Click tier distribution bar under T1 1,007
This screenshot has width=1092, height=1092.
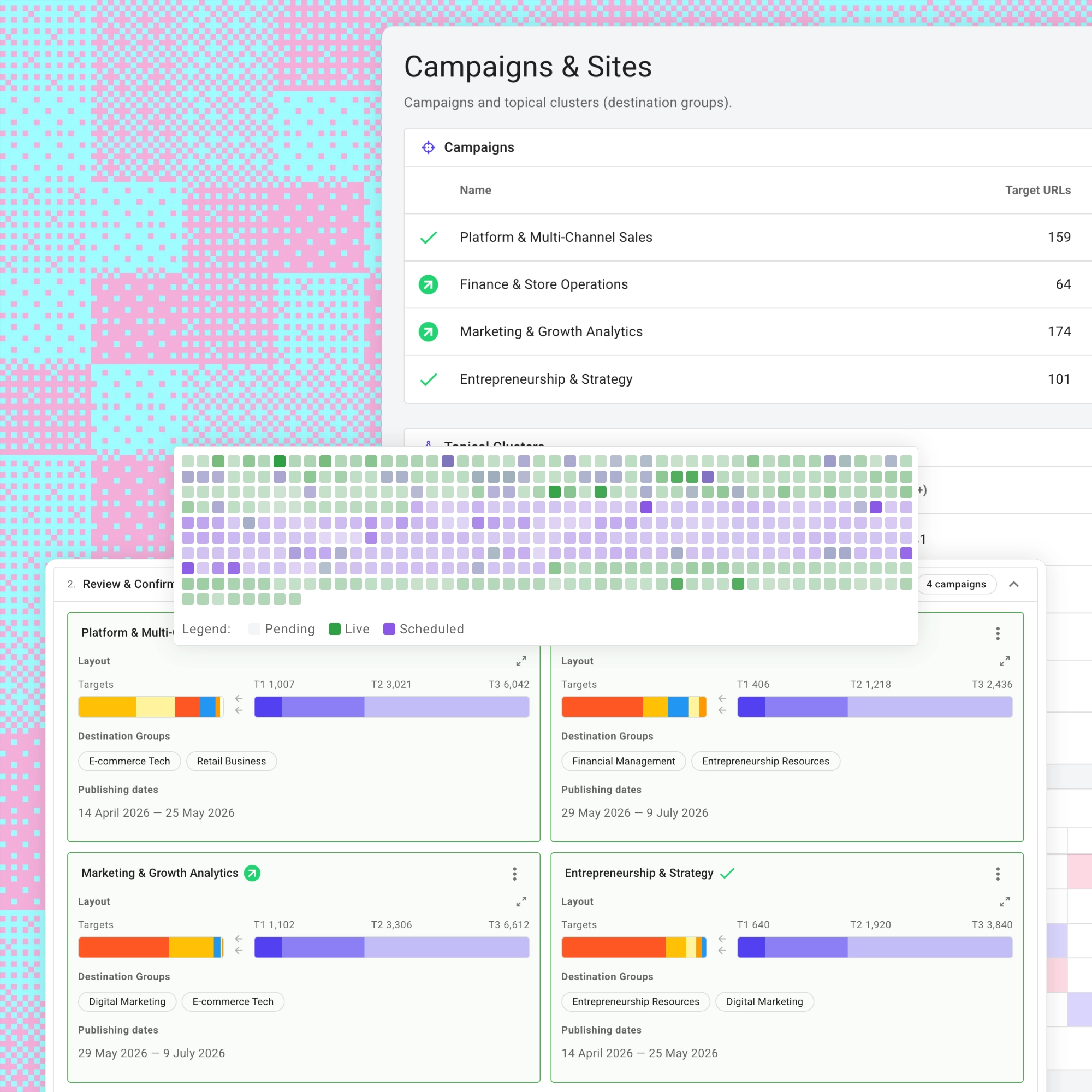[391, 707]
